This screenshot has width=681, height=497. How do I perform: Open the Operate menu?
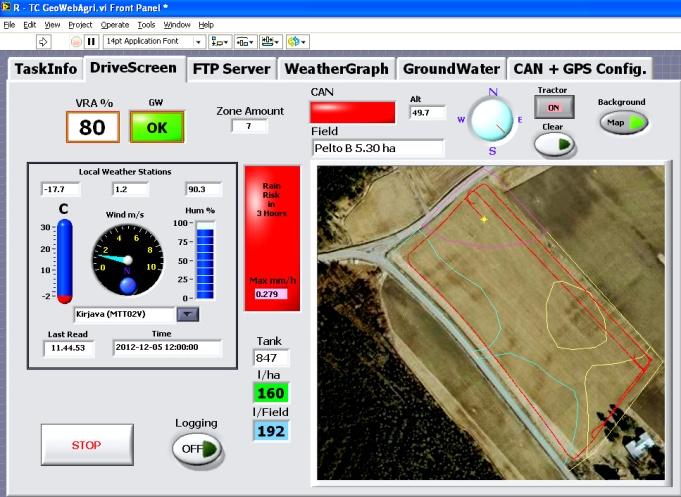pos(115,25)
